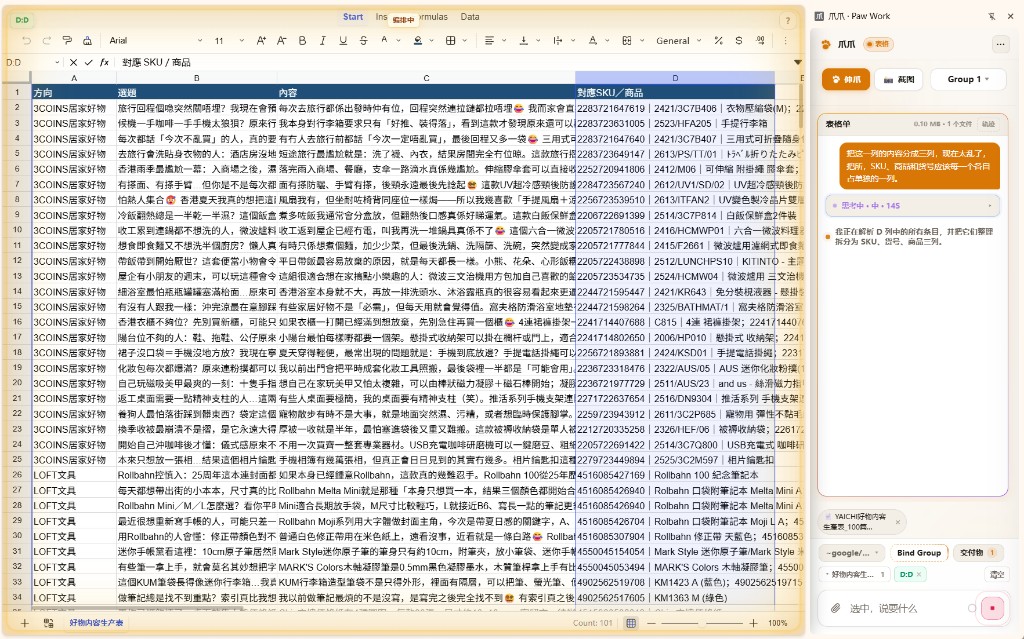This screenshot has width=1024, height=639.
Task: Activate the format painter tool
Action: click(67, 41)
